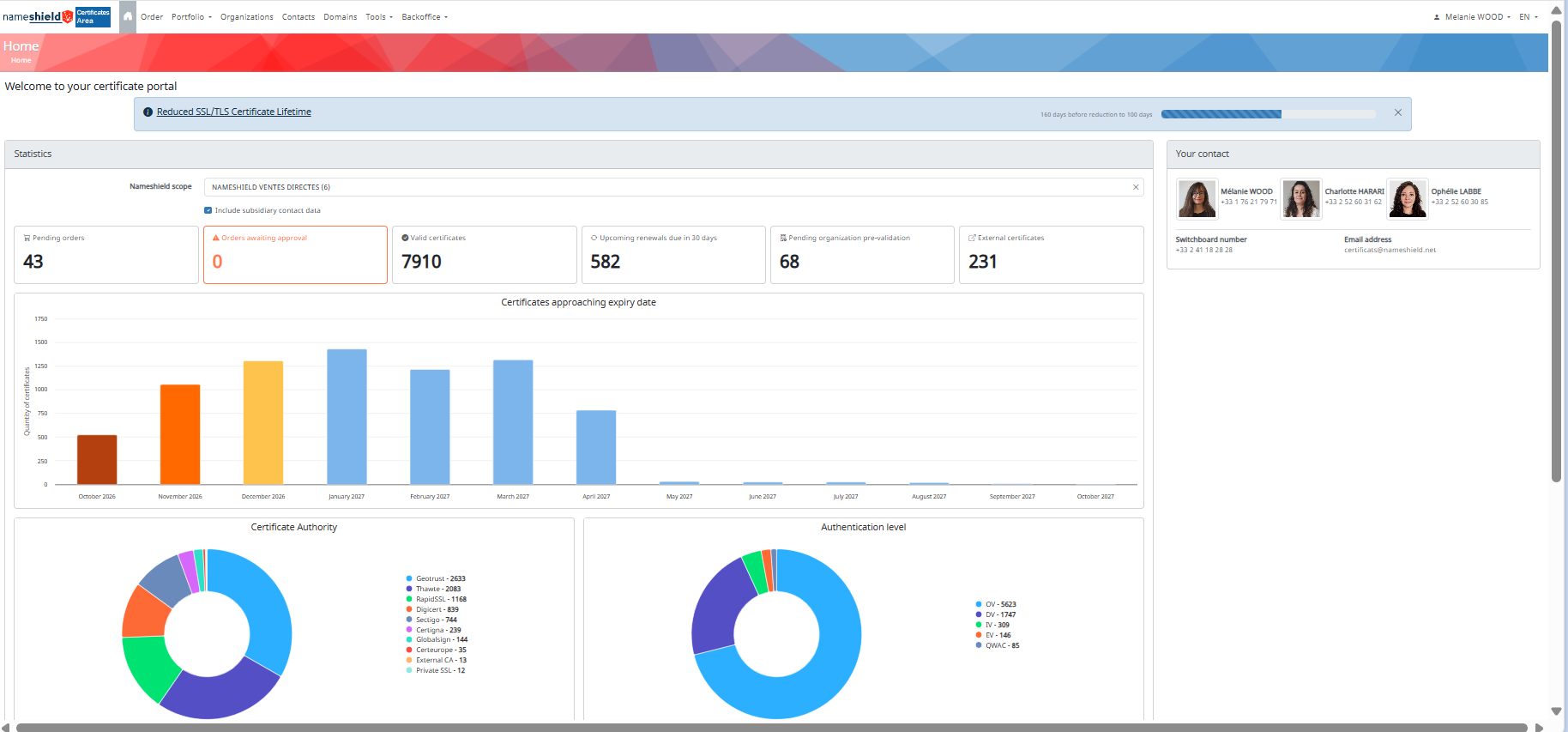Image resolution: width=1568 pixels, height=732 pixels.
Task: Toggle Thawte legend entry
Action: coord(433,589)
